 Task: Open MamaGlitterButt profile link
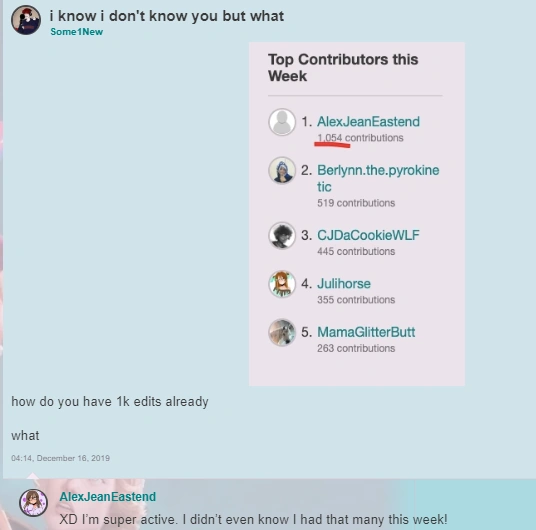[x=366, y=332]
